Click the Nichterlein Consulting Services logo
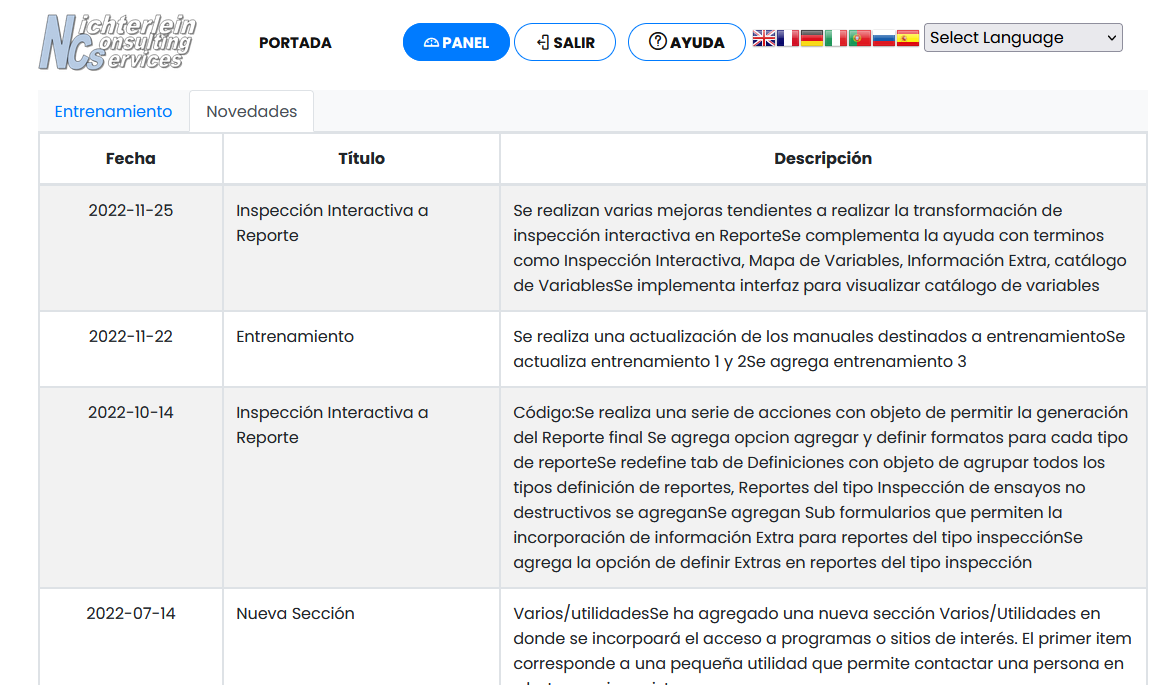Image resolution: width=1167 pixels, height=685 pixels. click(x=117, y=42)
